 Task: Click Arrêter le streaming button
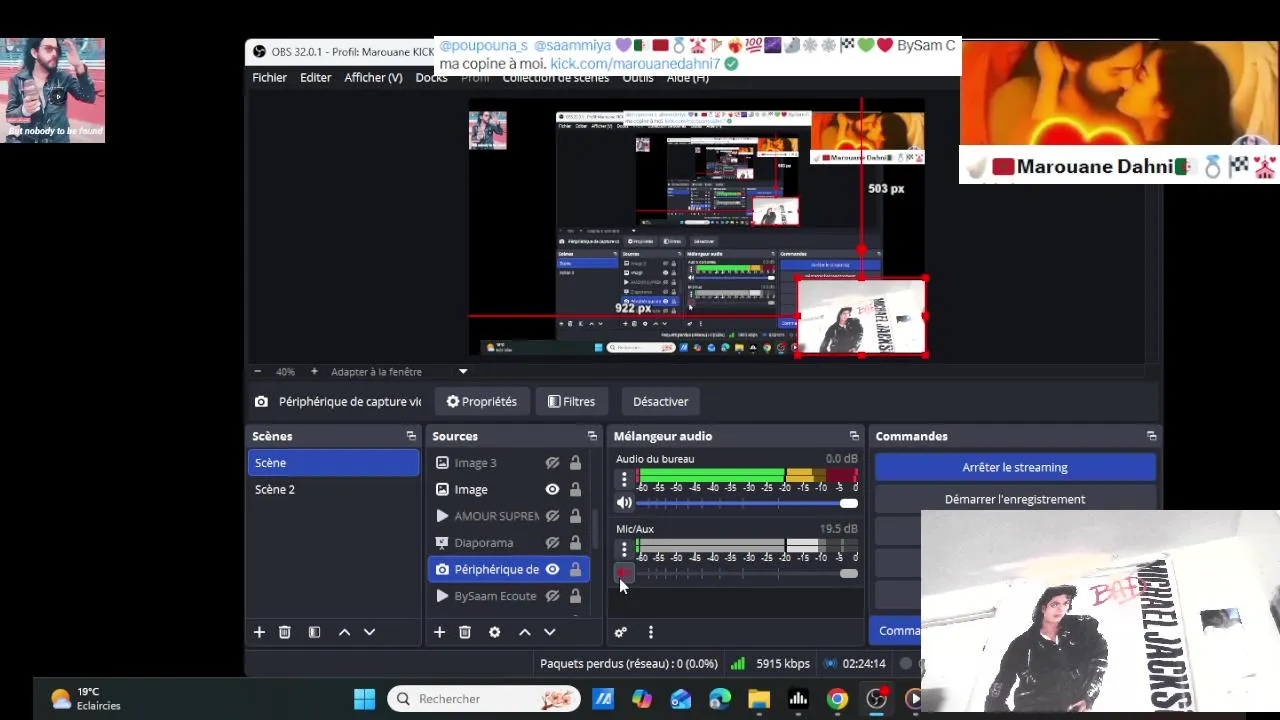pyautogui.click(x=1015, y=467)
